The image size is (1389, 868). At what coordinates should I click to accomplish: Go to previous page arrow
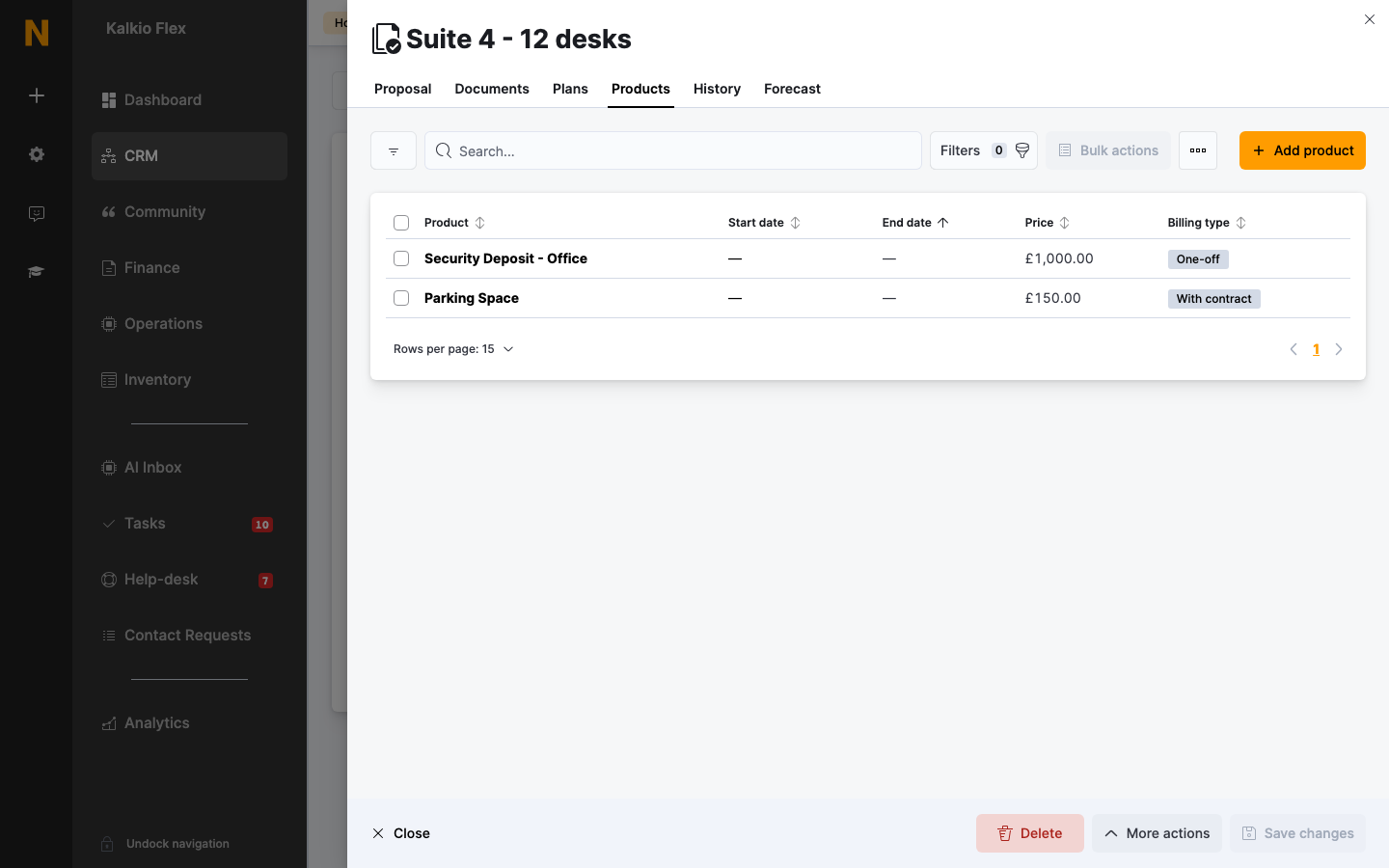point(1294,349)
